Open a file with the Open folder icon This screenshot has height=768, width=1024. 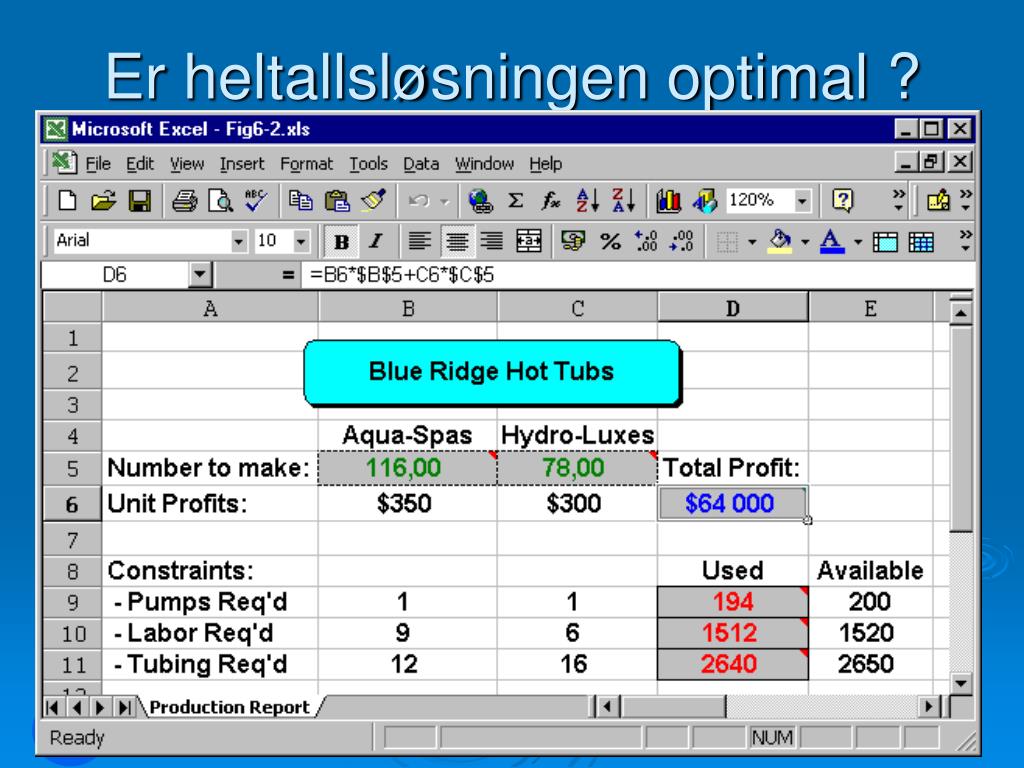tap(103, 200)
